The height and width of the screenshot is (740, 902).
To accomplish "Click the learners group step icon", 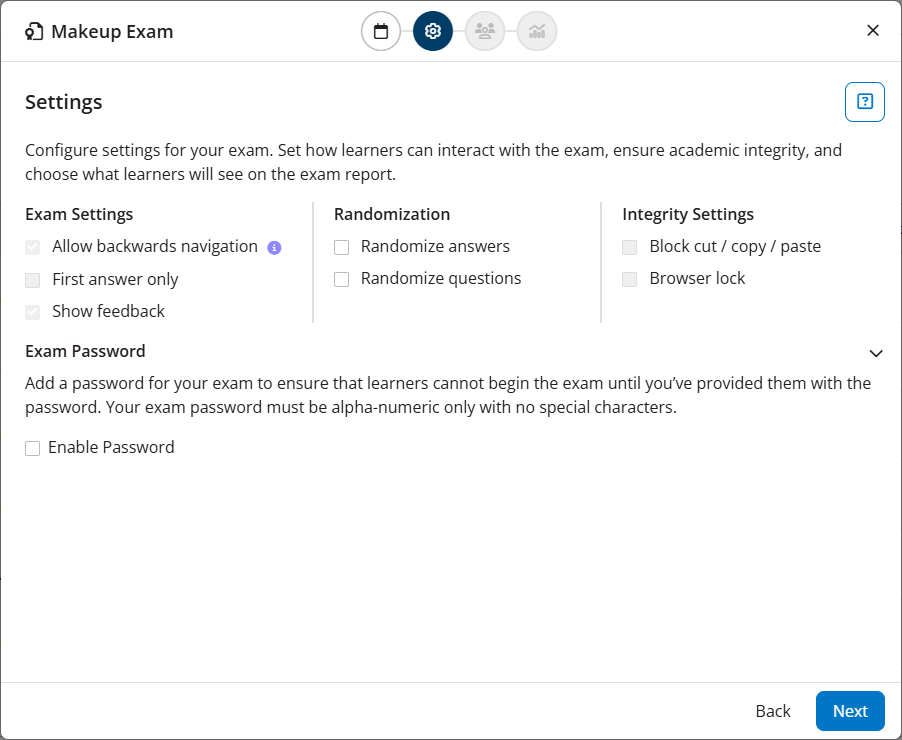I will click(484, 31).
